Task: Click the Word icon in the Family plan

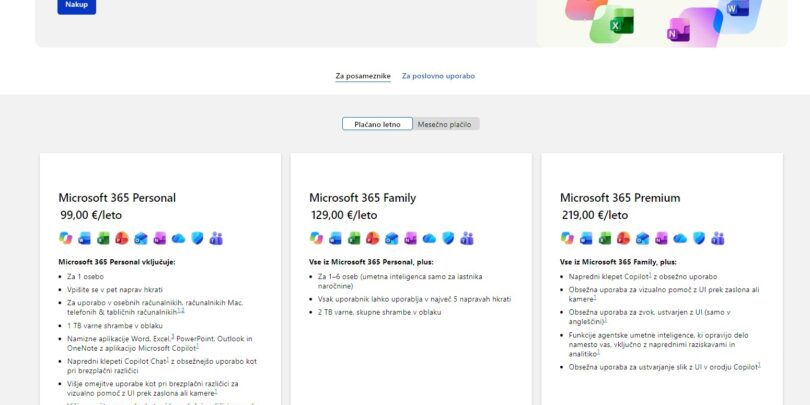Action: (335, 238)
